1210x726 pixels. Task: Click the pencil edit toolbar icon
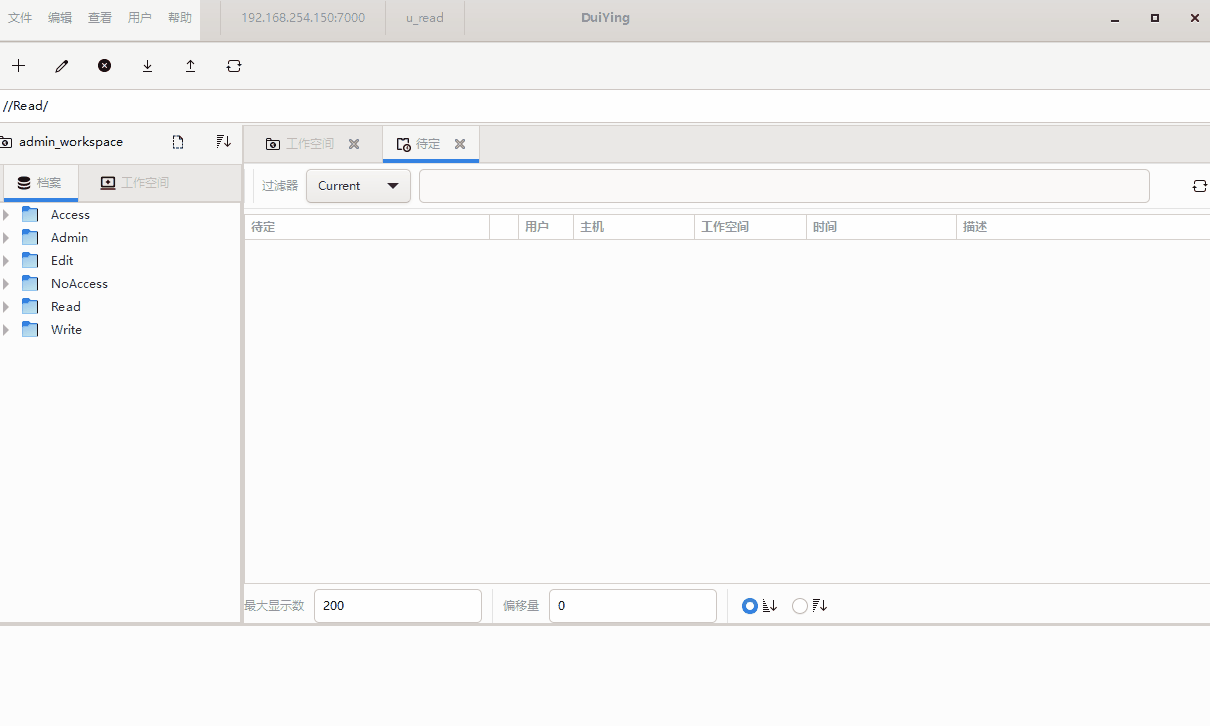62,66
